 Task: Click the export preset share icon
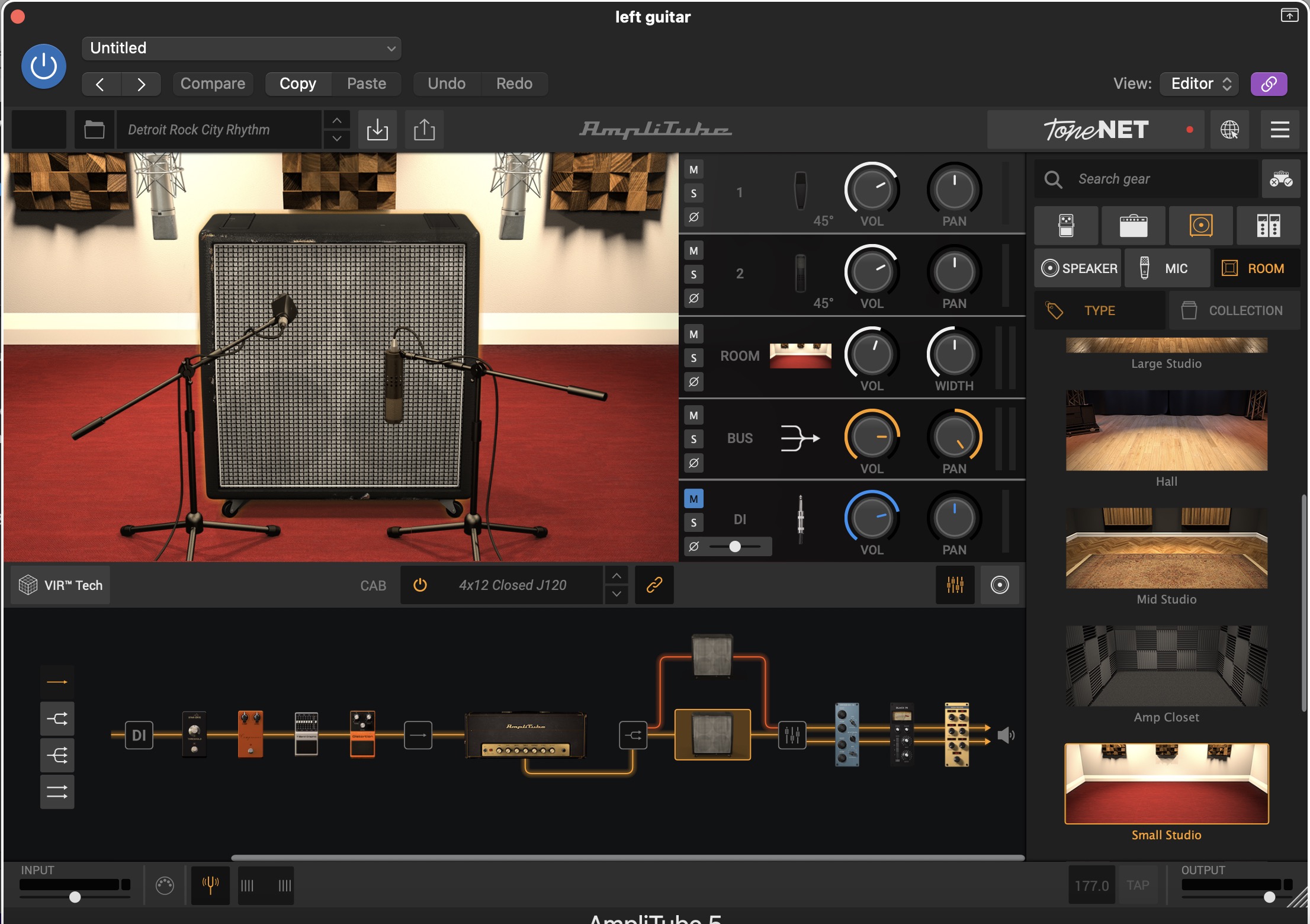(x=424, y=129)
